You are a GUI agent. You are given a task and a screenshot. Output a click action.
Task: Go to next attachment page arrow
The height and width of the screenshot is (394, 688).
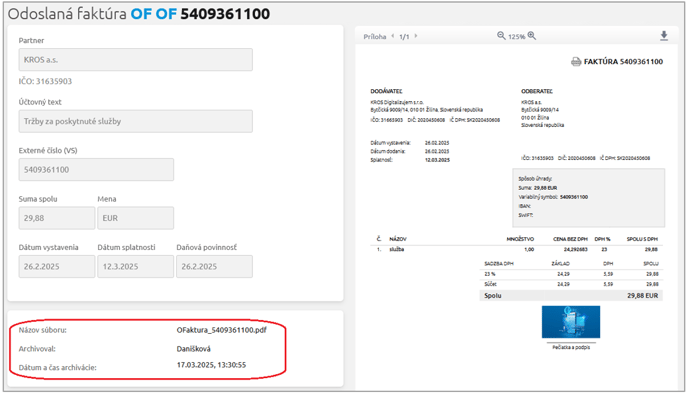tap(416, 36)
